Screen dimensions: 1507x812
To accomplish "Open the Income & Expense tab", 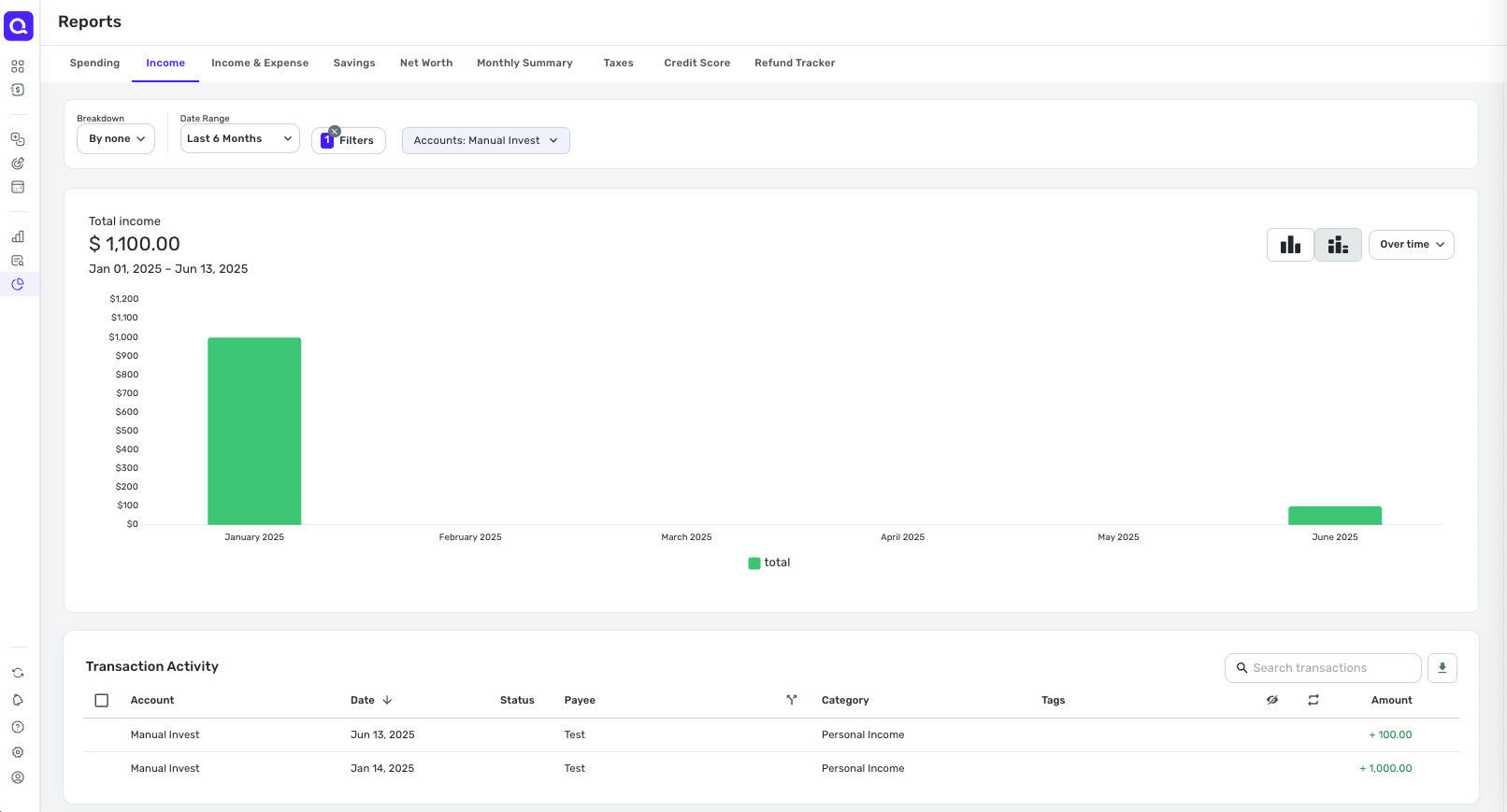I will (x=260, y=64).
